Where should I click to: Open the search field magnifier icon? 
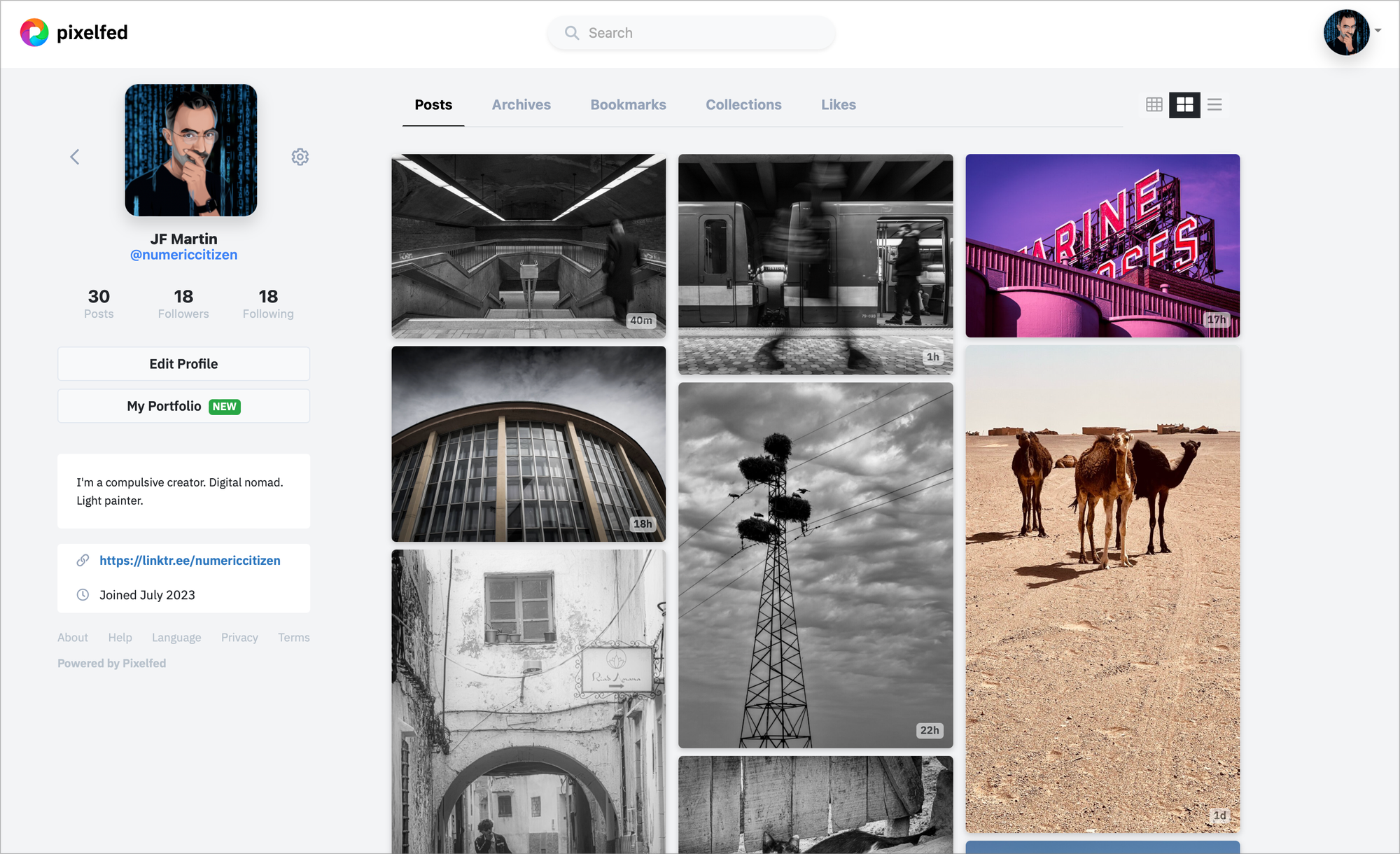571,32
